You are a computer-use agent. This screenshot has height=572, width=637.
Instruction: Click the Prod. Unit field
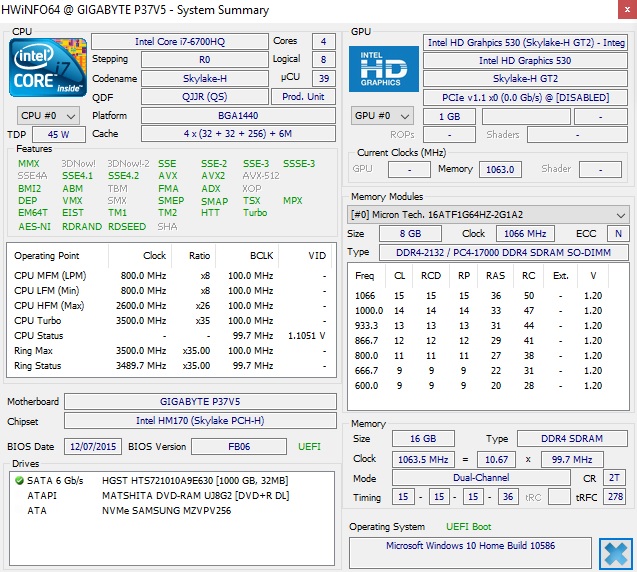304,97
